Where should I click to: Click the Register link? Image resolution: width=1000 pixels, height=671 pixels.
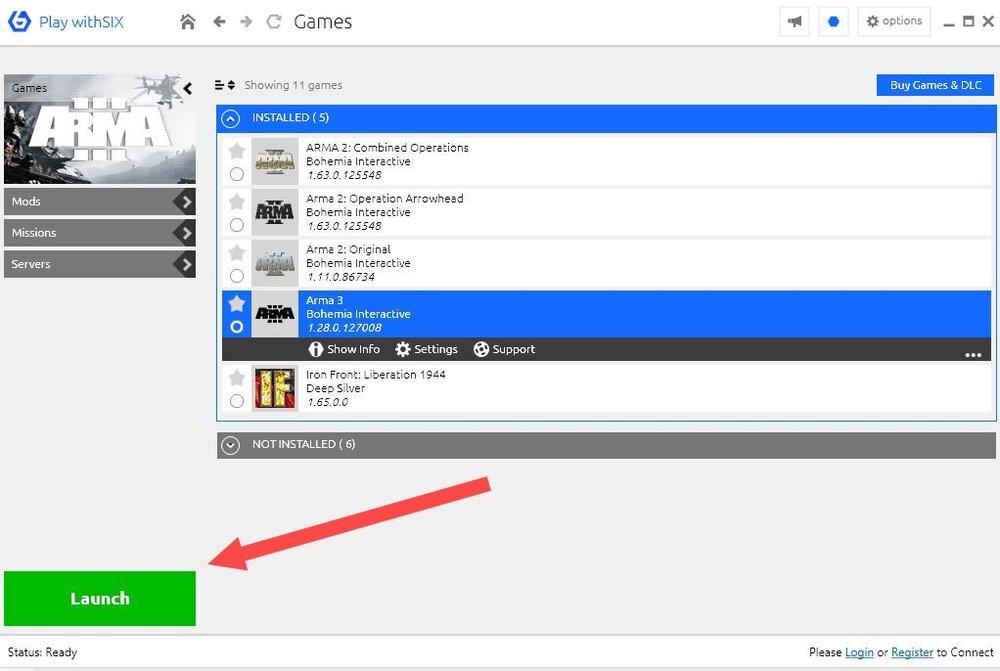click(912, 653)
